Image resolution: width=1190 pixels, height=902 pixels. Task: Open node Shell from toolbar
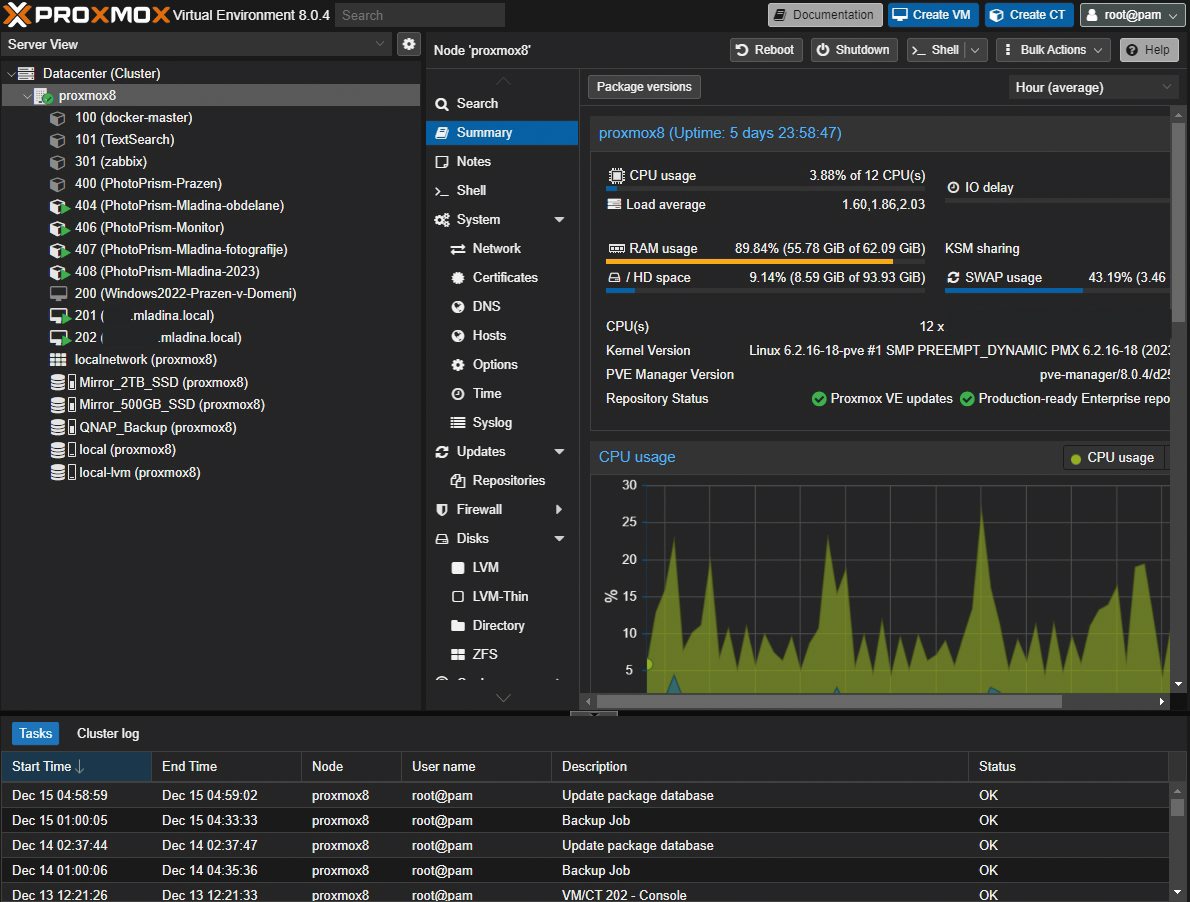(x=936, y=50)
